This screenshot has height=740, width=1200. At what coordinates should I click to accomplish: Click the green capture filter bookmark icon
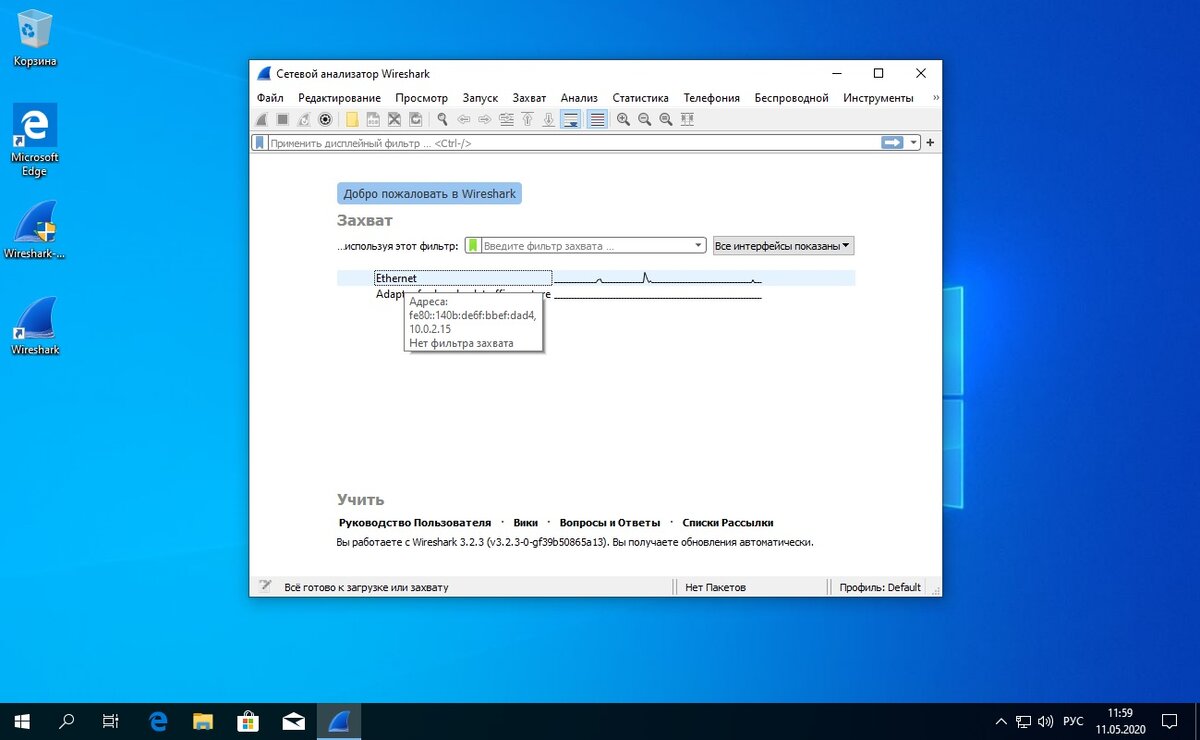(473, 246)
